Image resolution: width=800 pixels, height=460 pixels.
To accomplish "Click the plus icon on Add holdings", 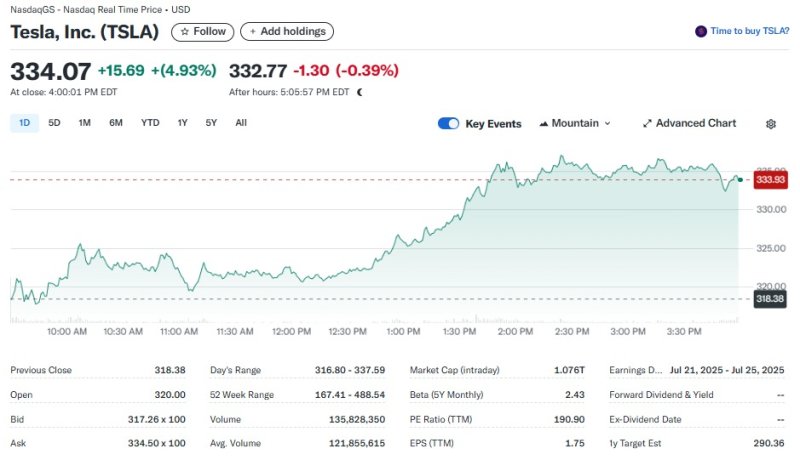I will coord(252,32).
